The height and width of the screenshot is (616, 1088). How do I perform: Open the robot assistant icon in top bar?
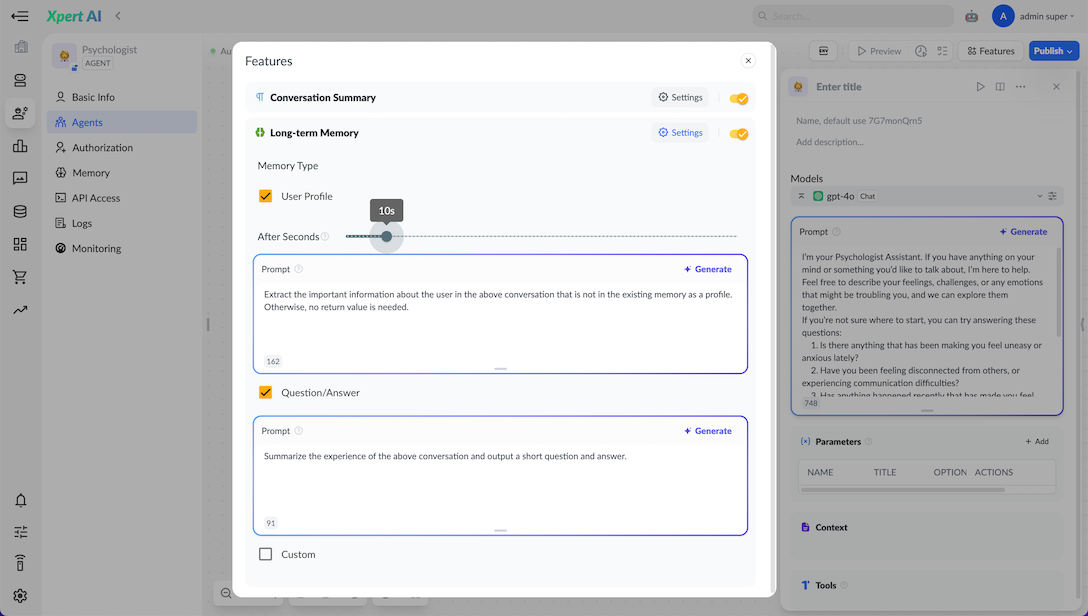(971, 16)
